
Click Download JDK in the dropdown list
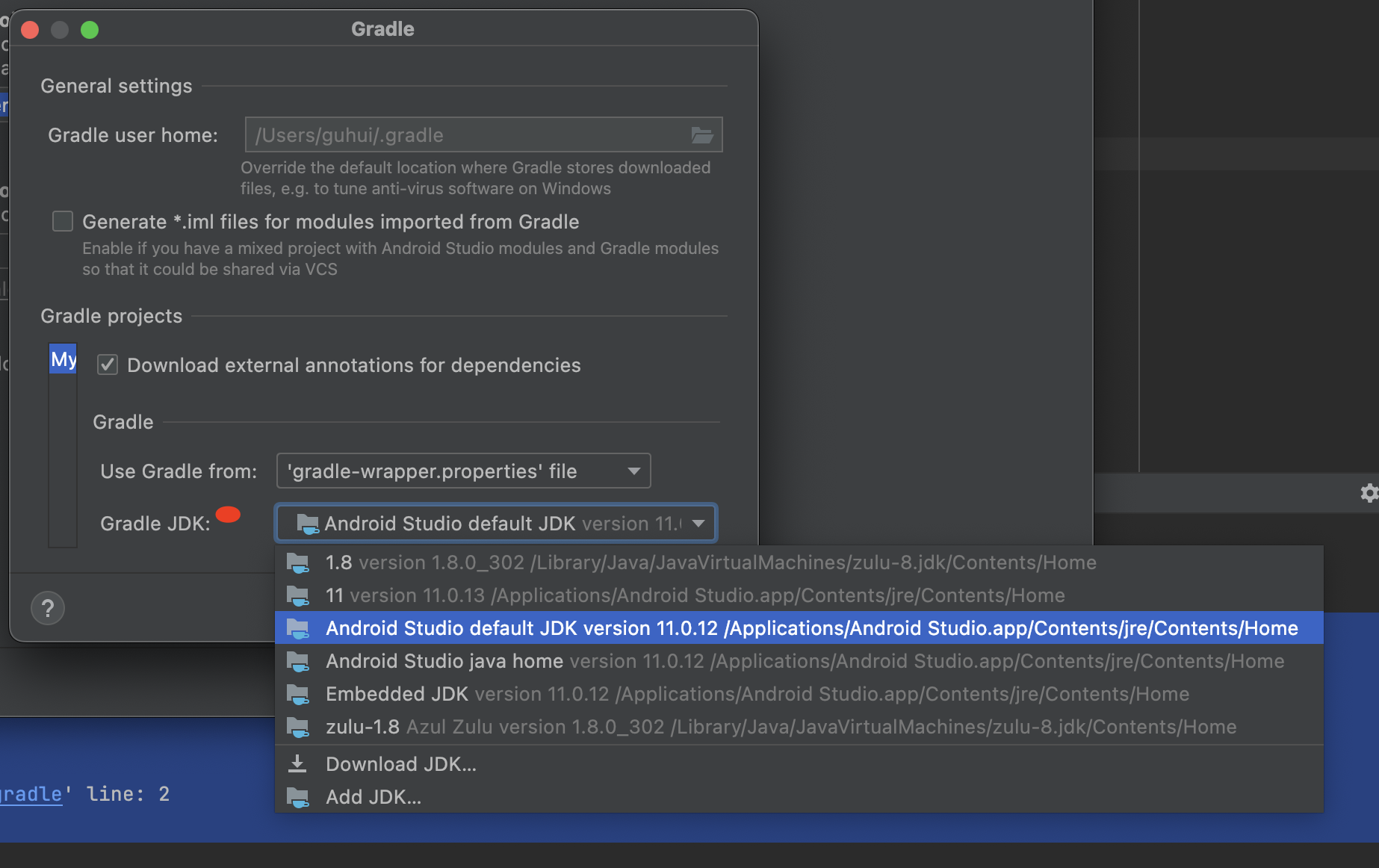400,763
